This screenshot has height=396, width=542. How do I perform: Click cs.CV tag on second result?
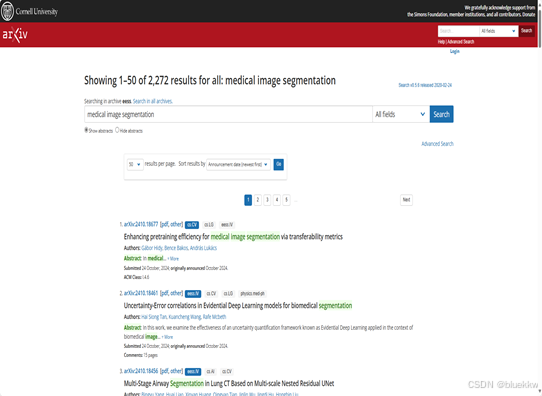click(211, 294)
